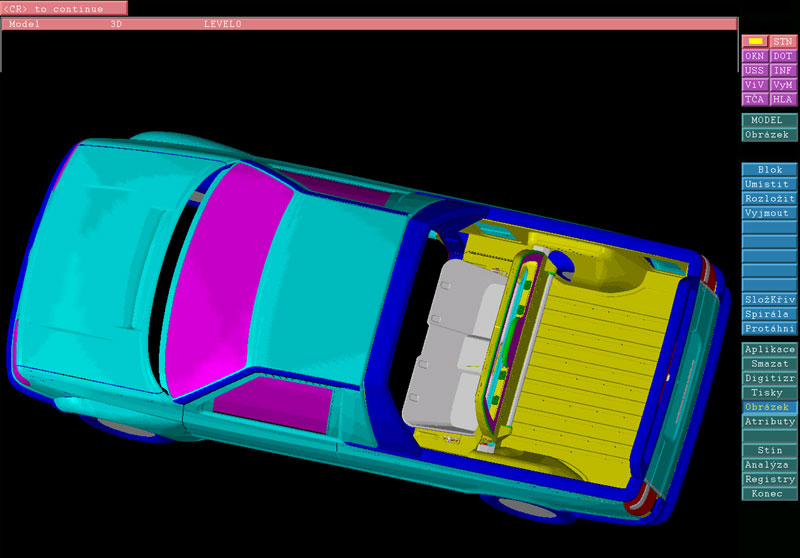The width and height of the screenshot is (800, 558).
Task: Choose the Spirála function
Action: point(769,314)
